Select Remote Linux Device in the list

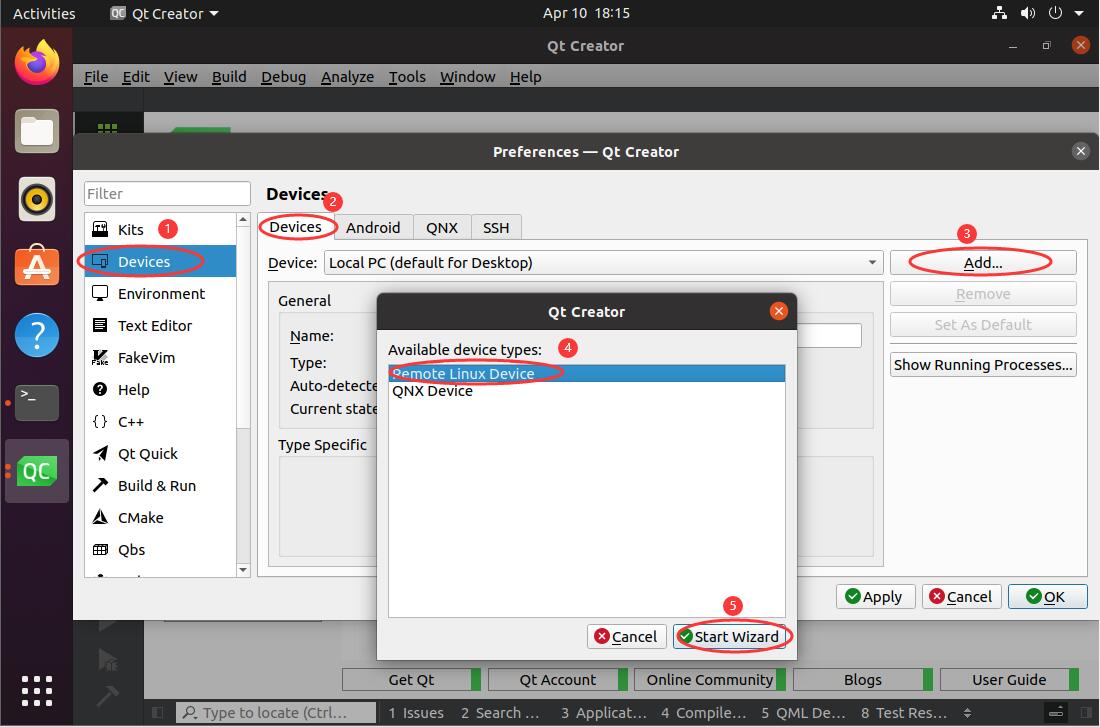(586, 373)
